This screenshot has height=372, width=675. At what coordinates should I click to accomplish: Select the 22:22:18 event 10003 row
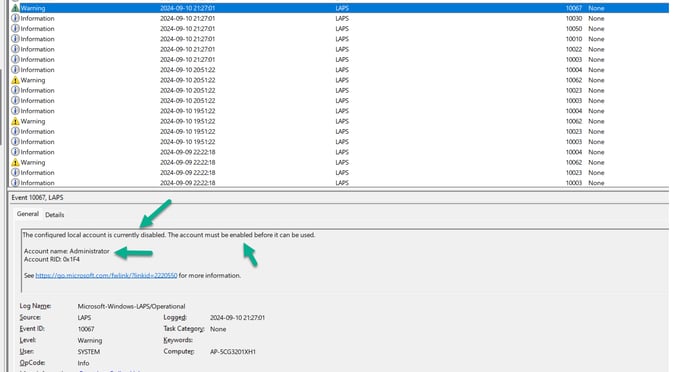[x=339, y=183]
